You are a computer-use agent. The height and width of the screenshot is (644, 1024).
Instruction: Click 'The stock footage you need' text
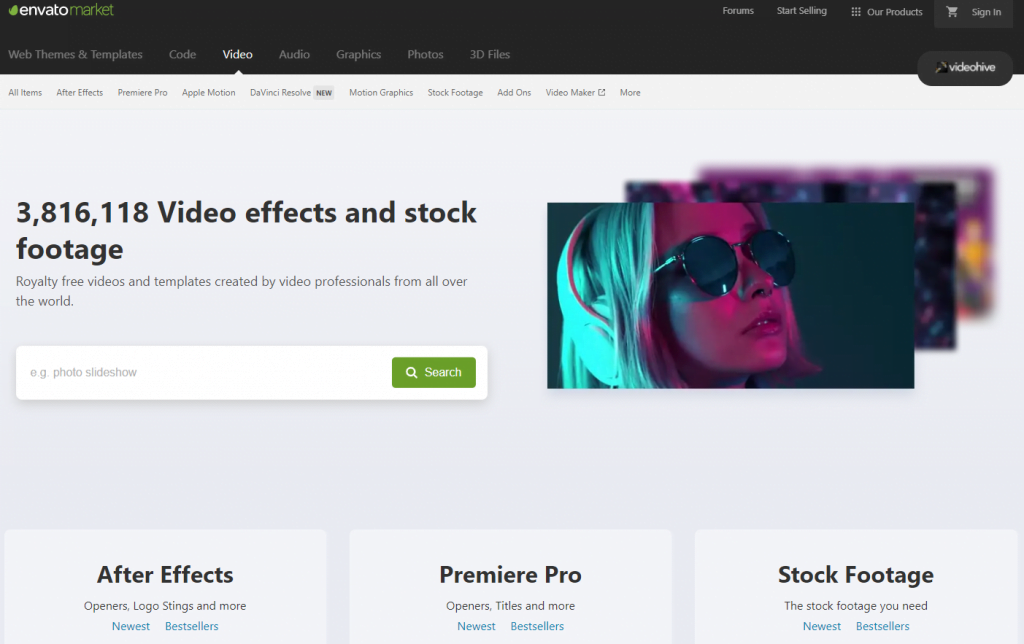856,606
